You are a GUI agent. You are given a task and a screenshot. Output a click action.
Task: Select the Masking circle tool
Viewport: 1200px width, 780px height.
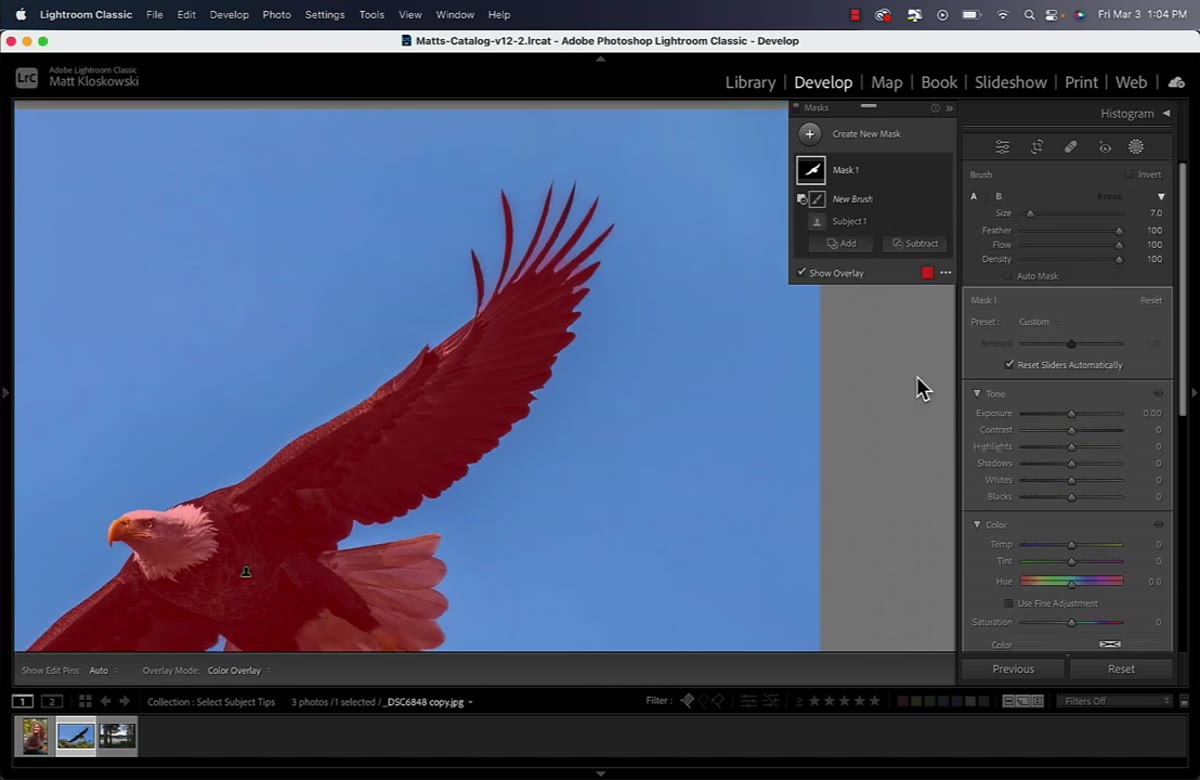coord(1136,147)
